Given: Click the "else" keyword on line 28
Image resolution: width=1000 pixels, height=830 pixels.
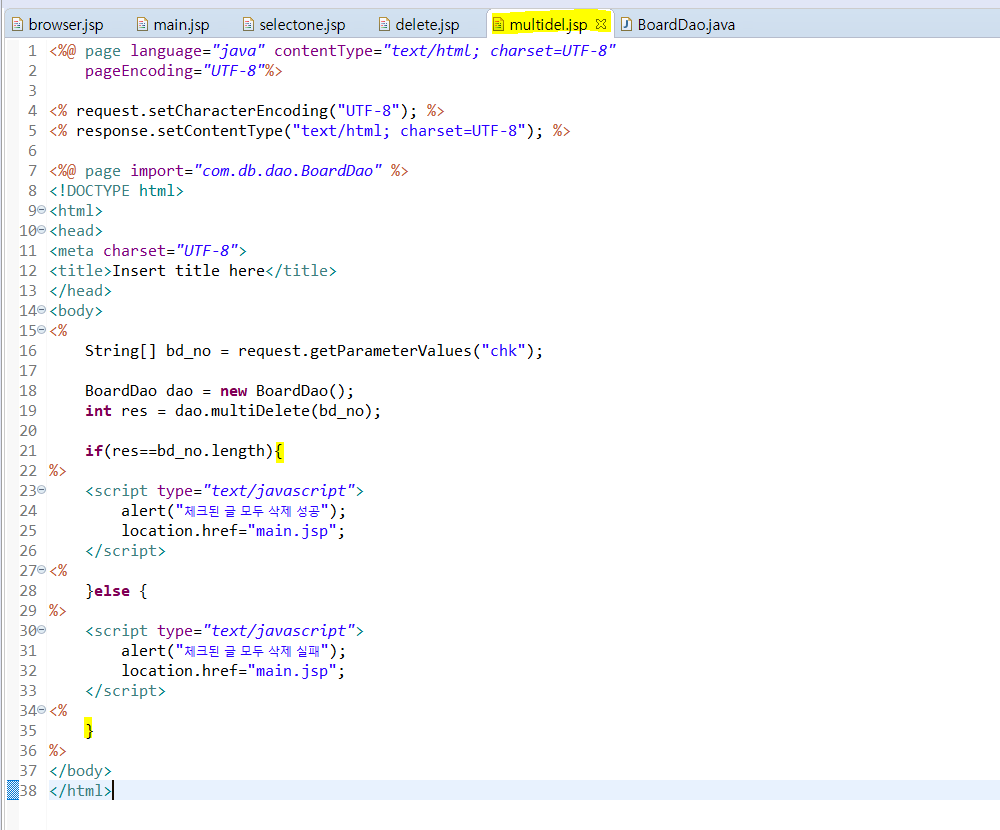Looking at the screenshot, I should coord(112,591).
